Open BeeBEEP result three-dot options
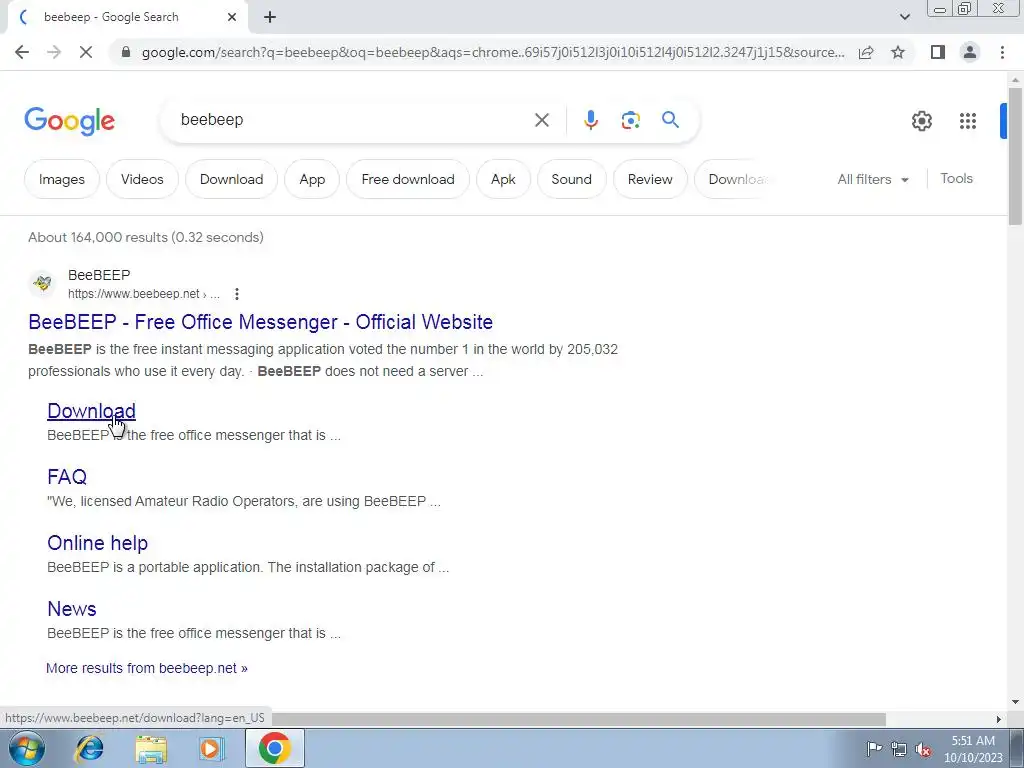Viewport: 1024px width, 768px height. point(236,294)
